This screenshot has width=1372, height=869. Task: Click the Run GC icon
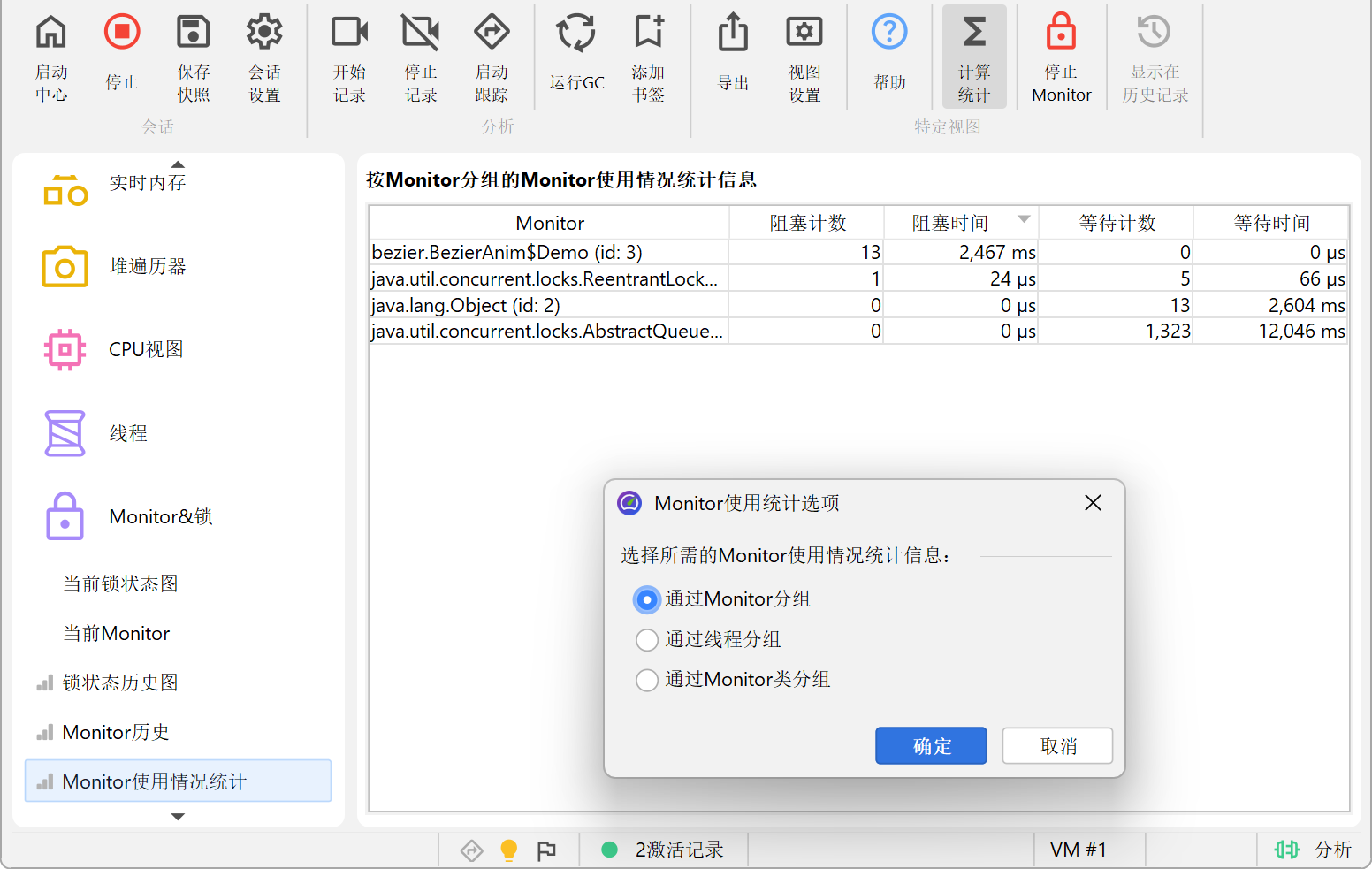575,33
